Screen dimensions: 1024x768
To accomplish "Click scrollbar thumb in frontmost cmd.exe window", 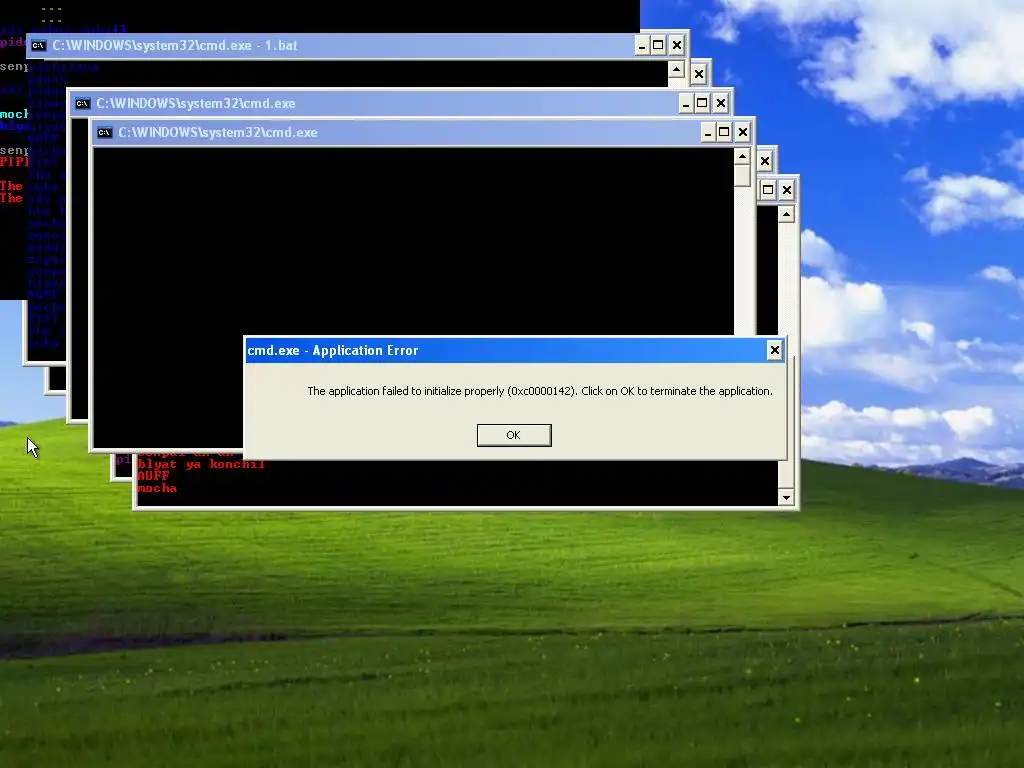I will tap(742, 176).
